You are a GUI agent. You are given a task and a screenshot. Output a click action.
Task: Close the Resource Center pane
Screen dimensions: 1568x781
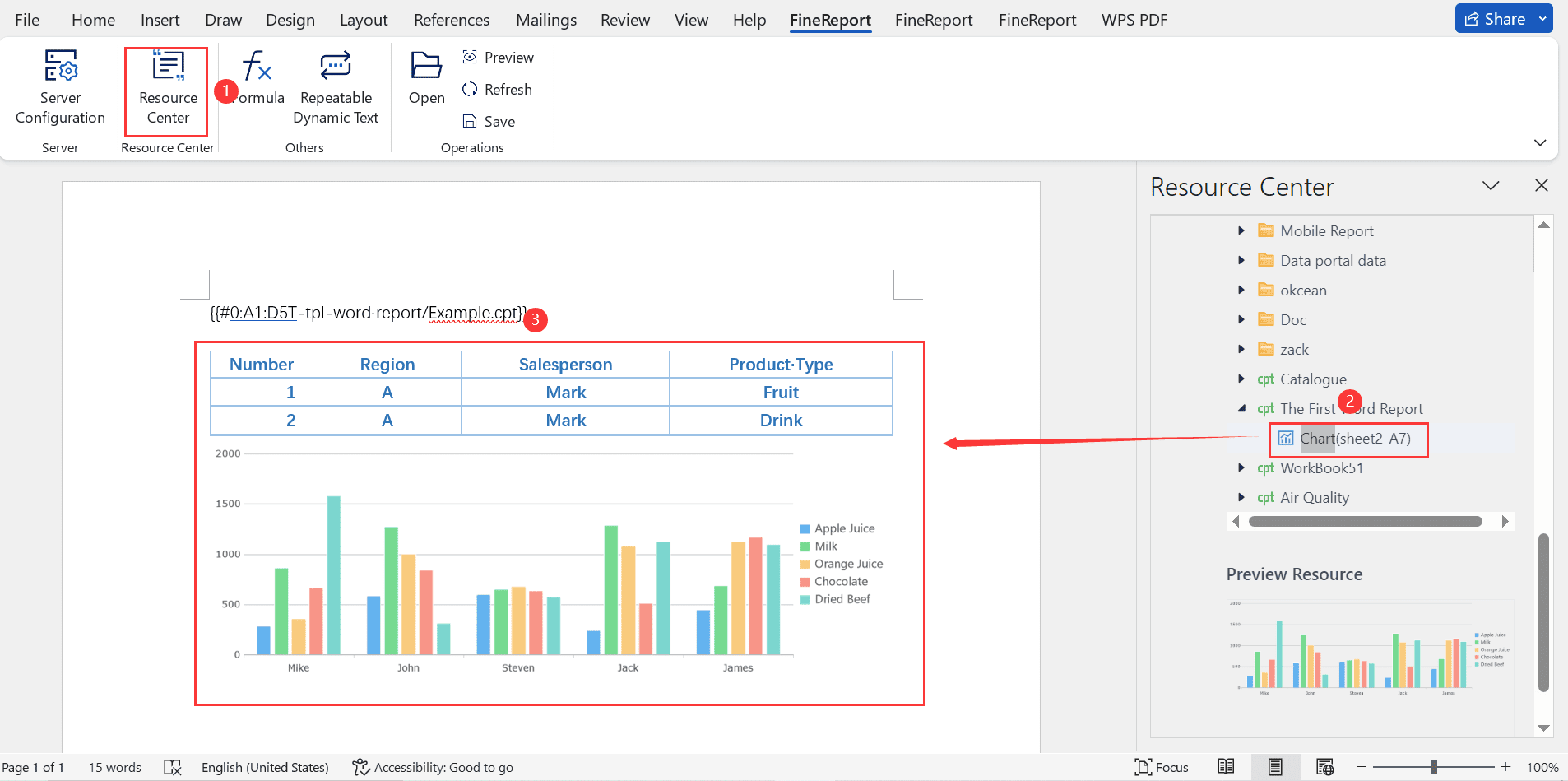[1542, 186]
